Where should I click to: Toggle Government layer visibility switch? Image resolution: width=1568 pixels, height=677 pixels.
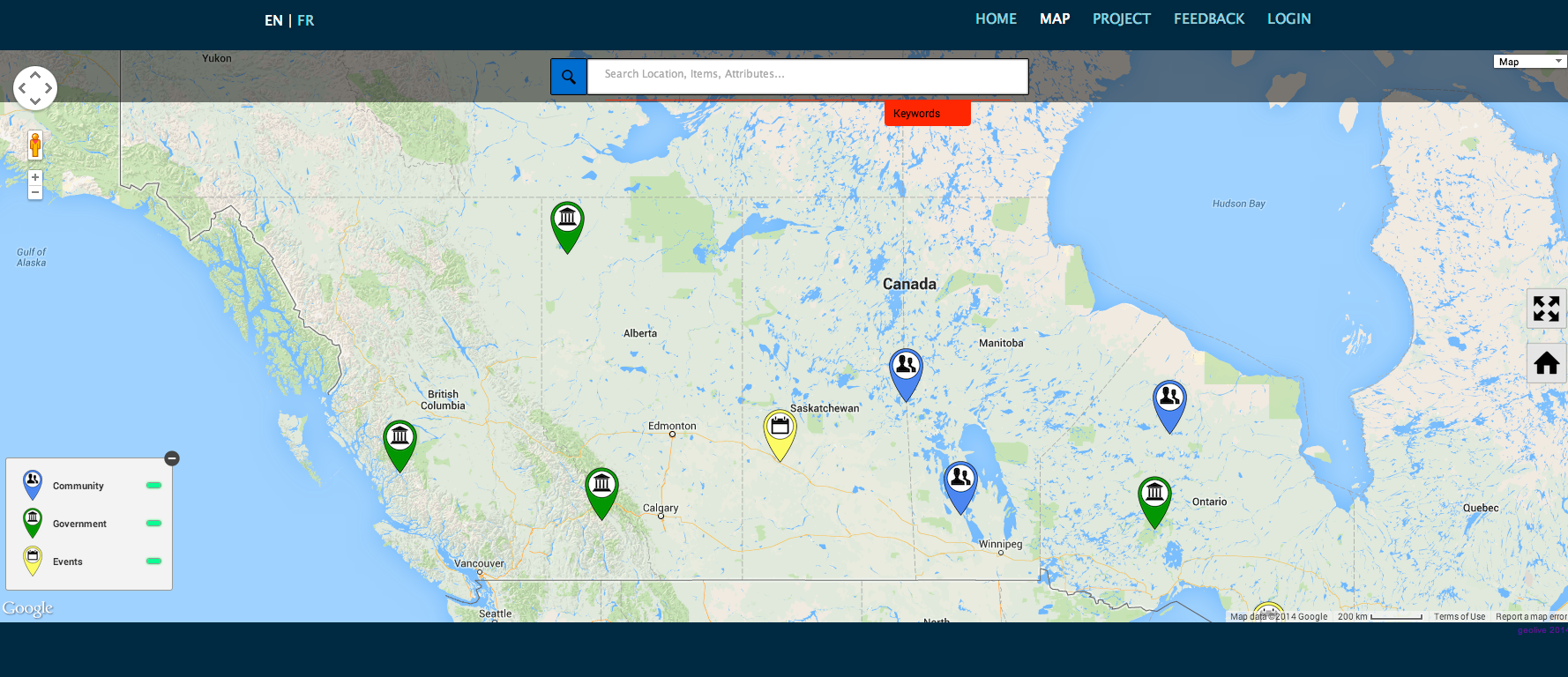point(153,524)
